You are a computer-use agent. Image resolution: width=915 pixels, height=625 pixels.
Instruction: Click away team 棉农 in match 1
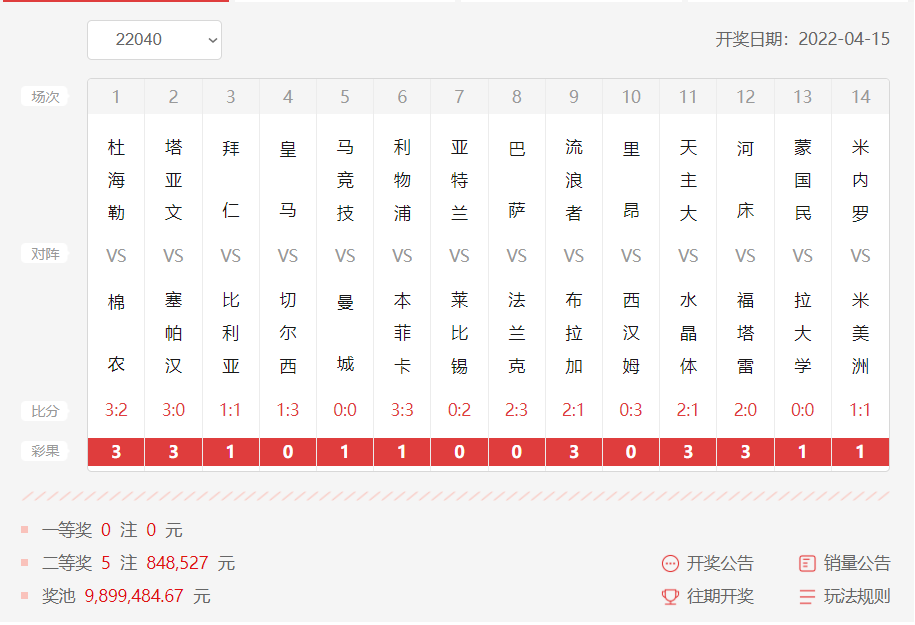[116, 333]
